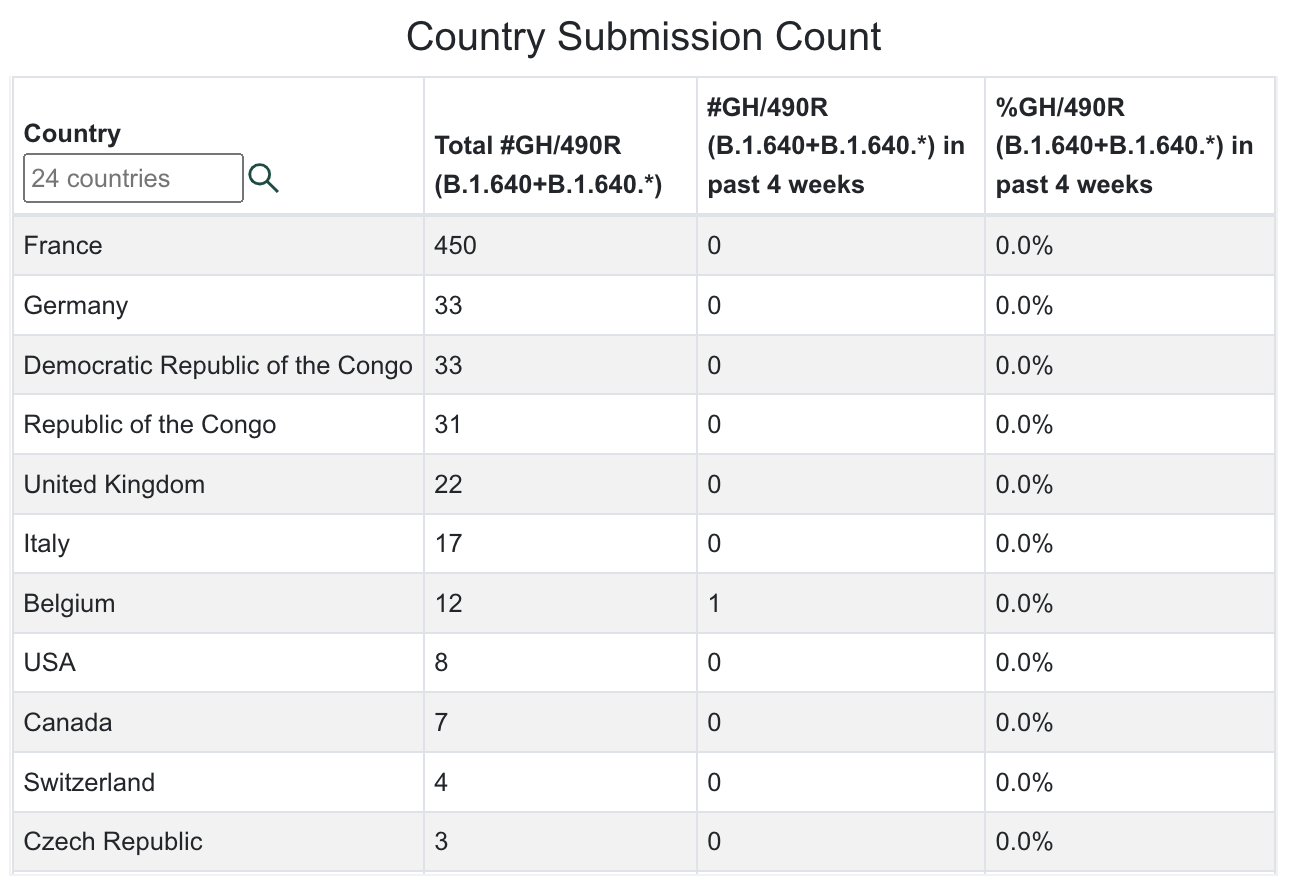Viewport: 1290px width, 892px height.
Task: Select the United Kingdom row
Action: (x=114, y=485)
